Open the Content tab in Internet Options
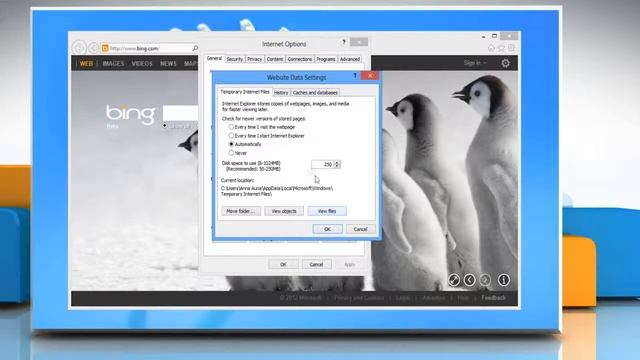Viewport: 640px width, 360px height. coord(275,59)
